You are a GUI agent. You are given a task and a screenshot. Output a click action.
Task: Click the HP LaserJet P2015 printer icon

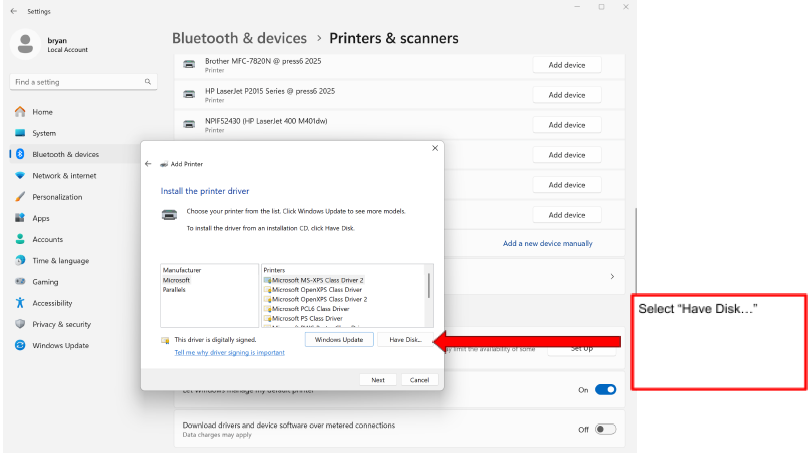click(x=189, y=95)
